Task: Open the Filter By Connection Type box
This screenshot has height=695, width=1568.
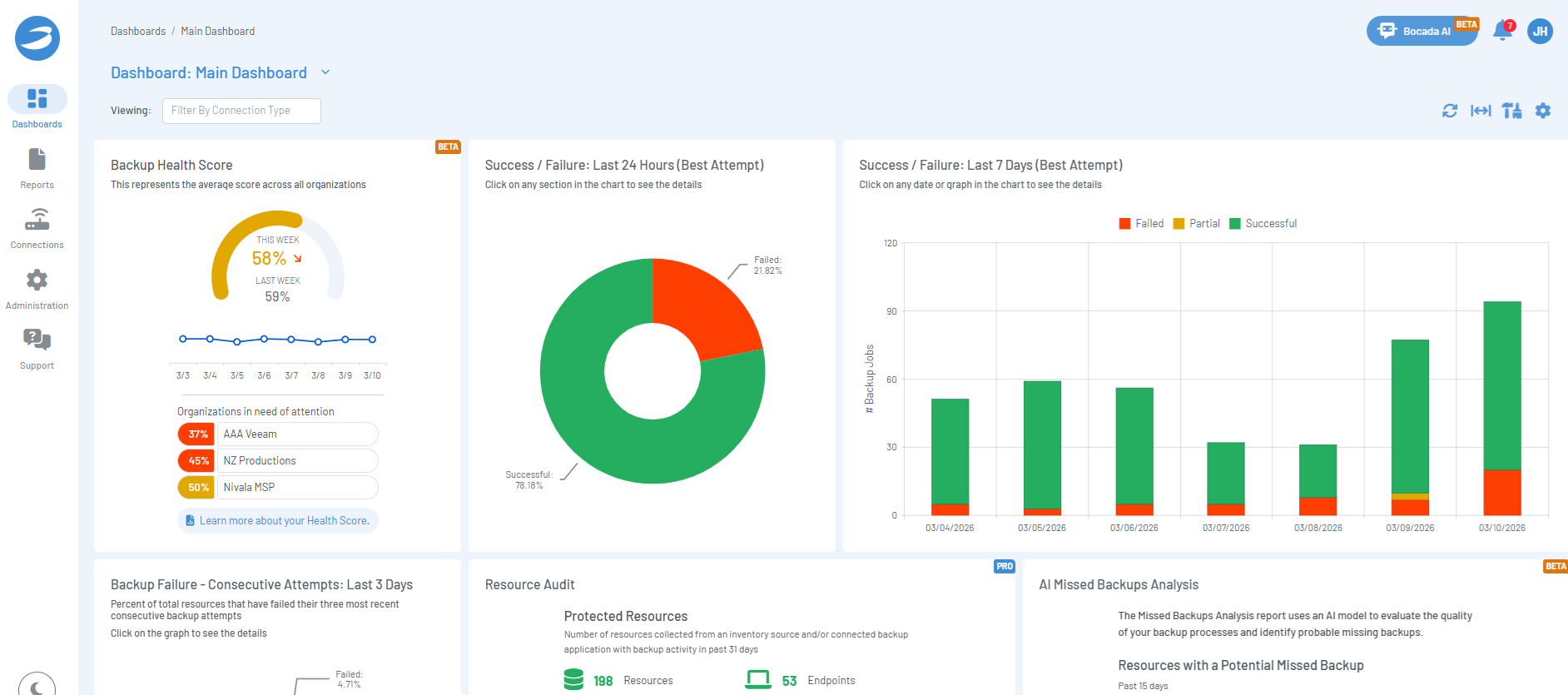Action: pos(241,111)
